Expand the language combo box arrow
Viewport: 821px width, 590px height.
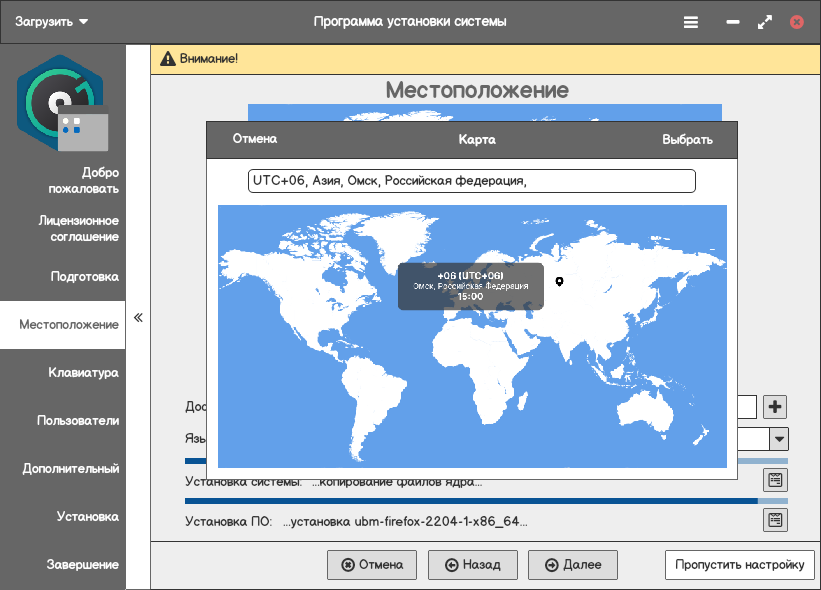(x=778, y=439)
